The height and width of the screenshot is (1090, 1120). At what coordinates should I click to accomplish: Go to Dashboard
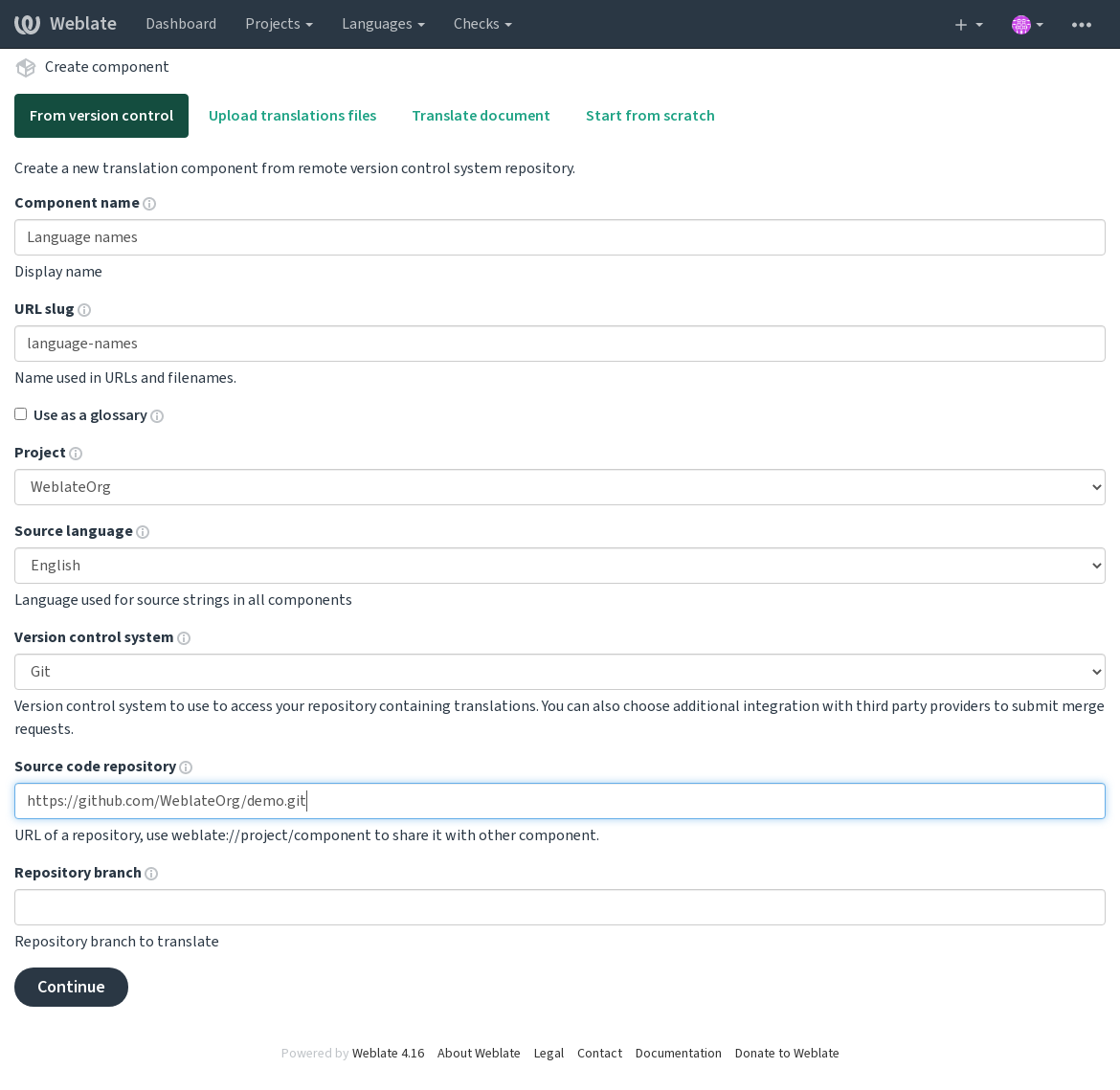[181, 24]
